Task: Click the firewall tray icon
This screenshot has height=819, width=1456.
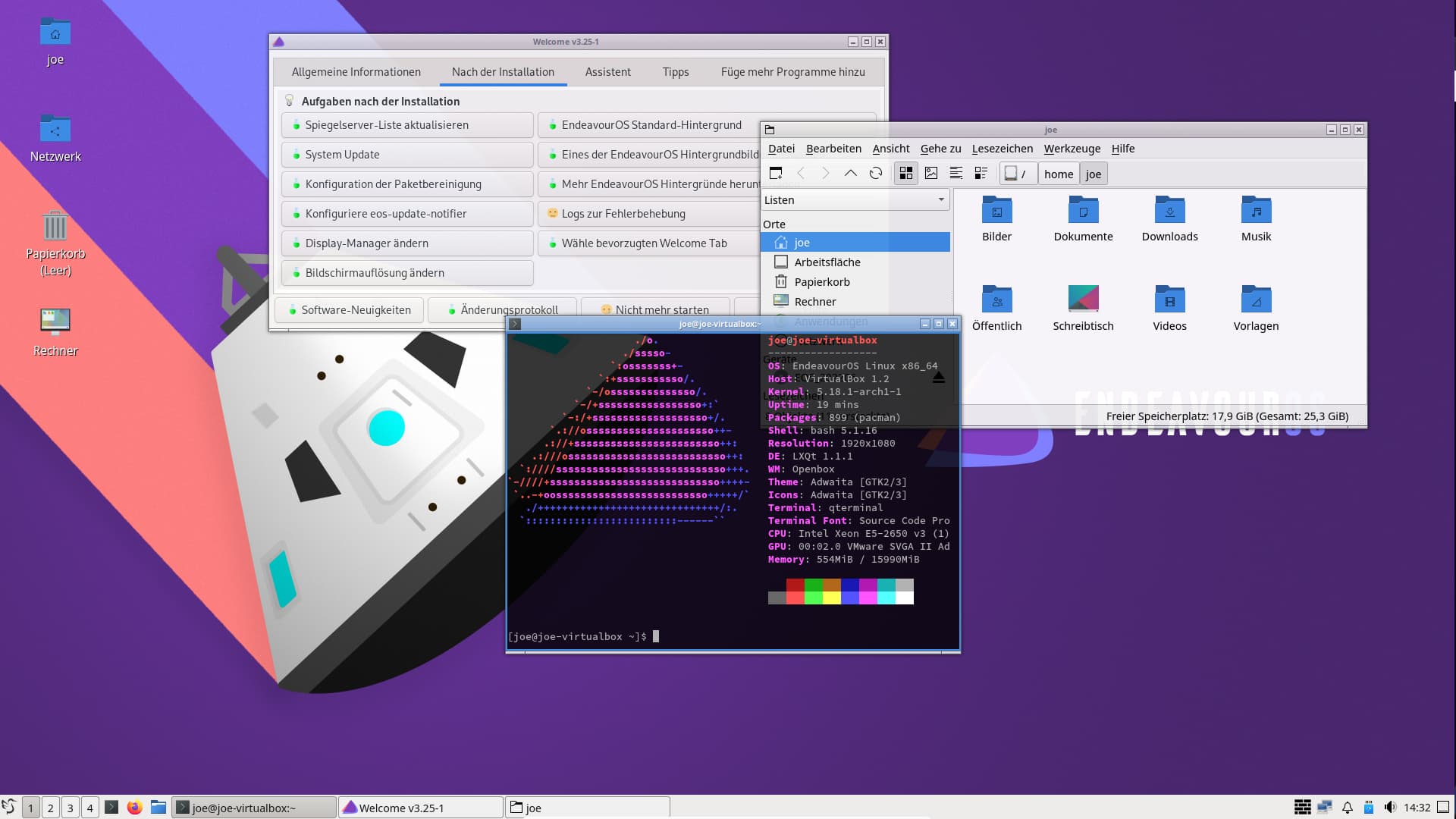Action: [1302, 807]
